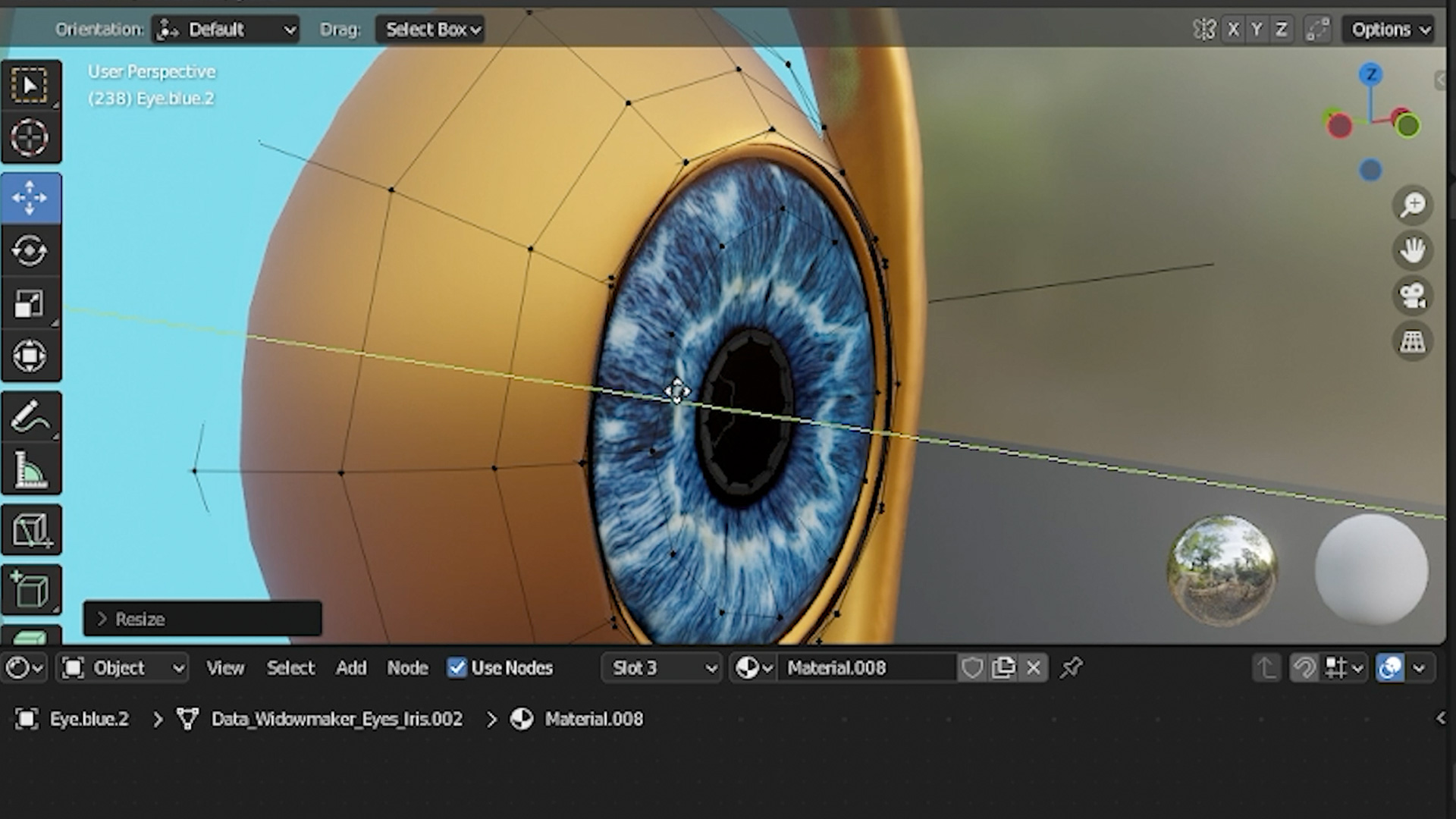The height and width of the screenshot is (819, 1456).
Task: Open the Object shader type dropdown
Action: (123, 668)
